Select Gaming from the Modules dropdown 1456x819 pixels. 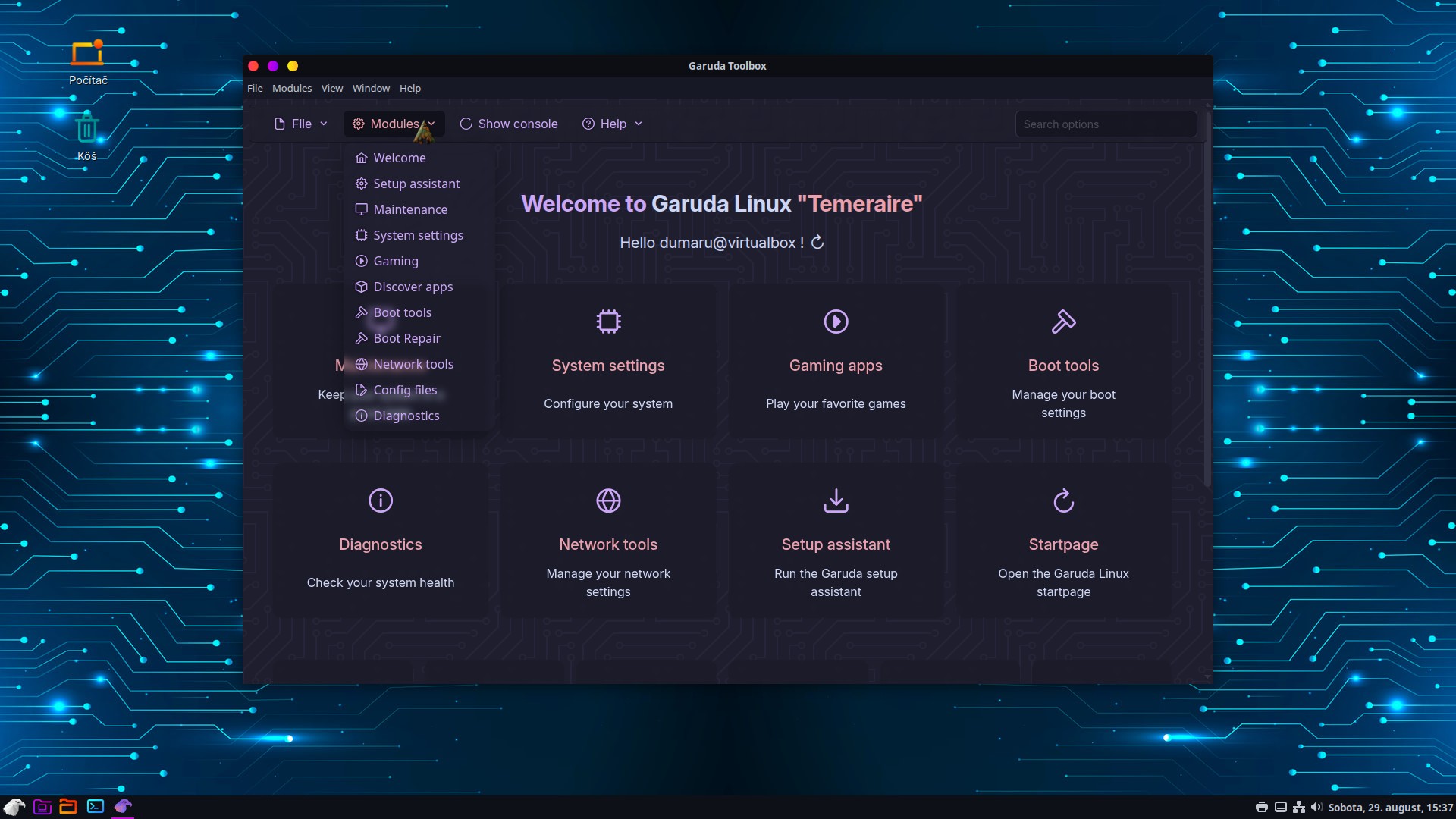419,261
